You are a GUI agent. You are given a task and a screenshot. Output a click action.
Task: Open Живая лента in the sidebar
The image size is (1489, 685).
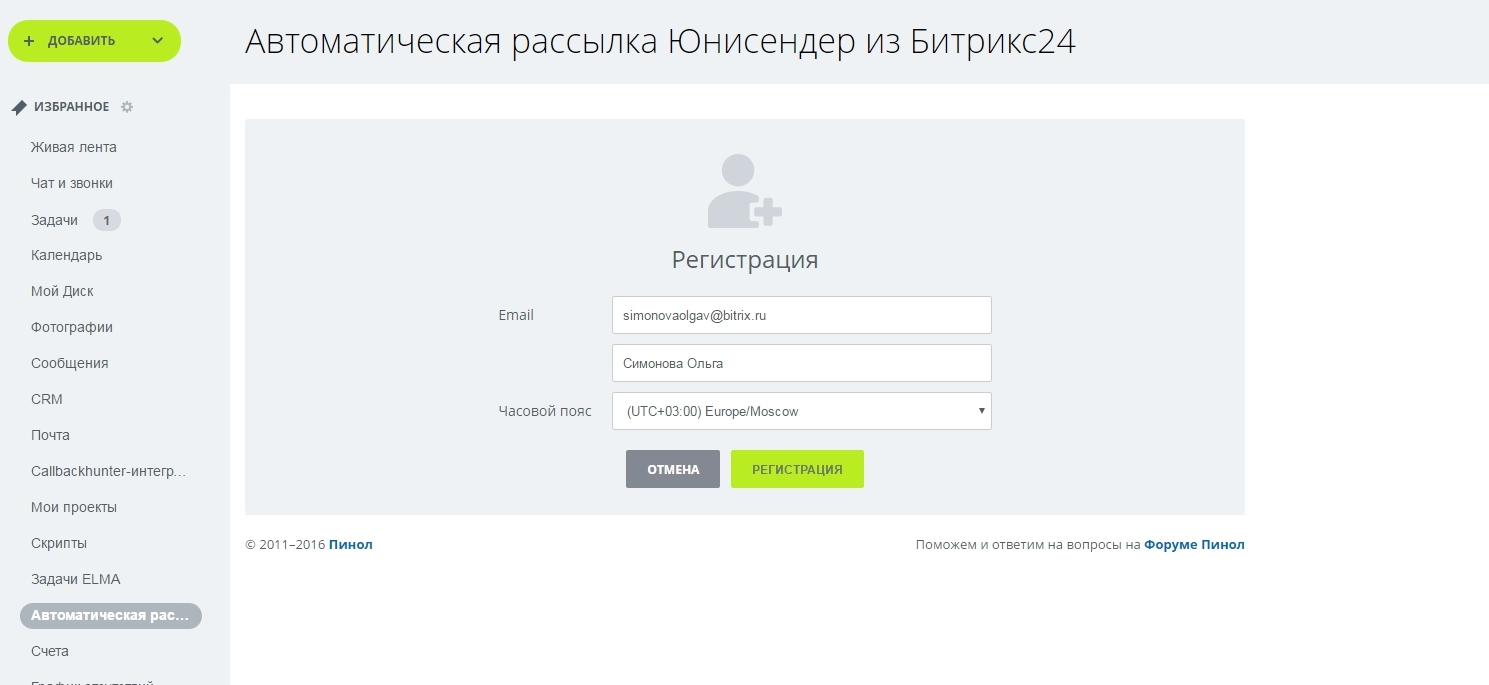pyautogui.click(x=74, y=147)
